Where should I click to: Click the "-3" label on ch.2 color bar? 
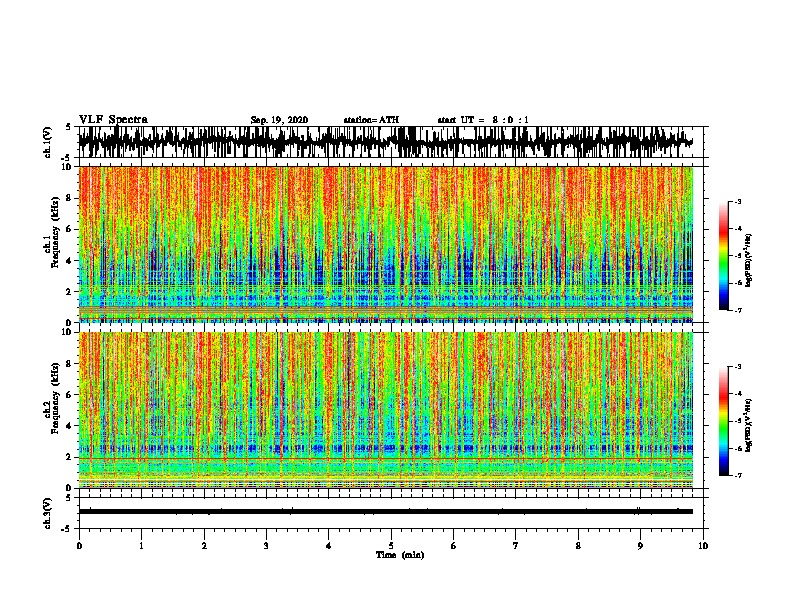click(x=737, y=367)
